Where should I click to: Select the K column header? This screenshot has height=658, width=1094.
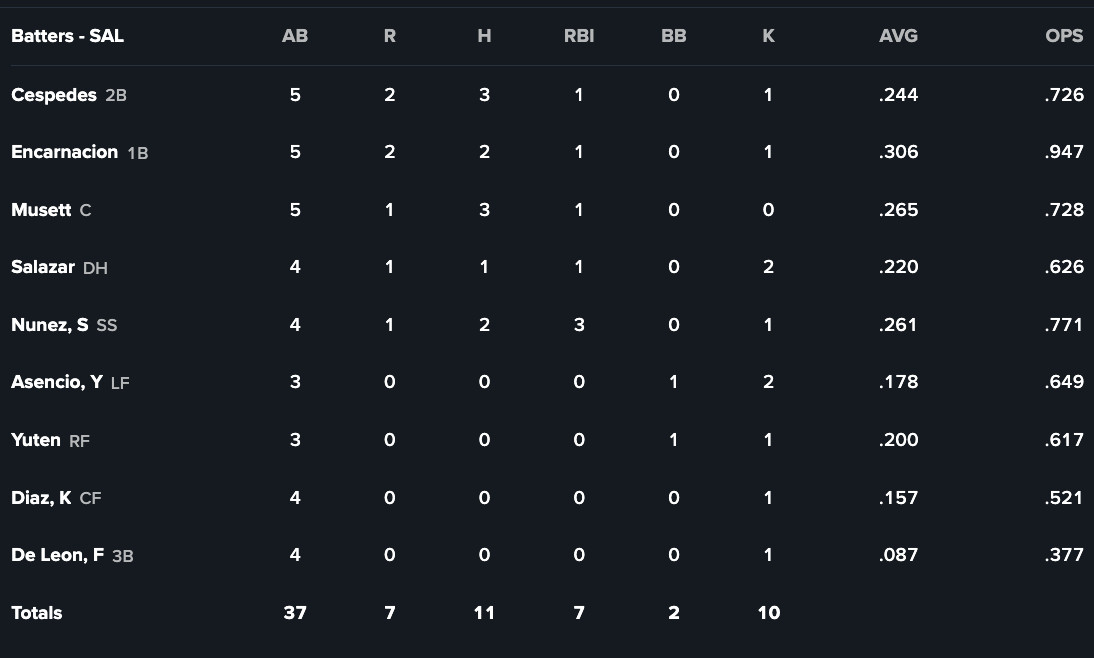(x=768, y=36)
